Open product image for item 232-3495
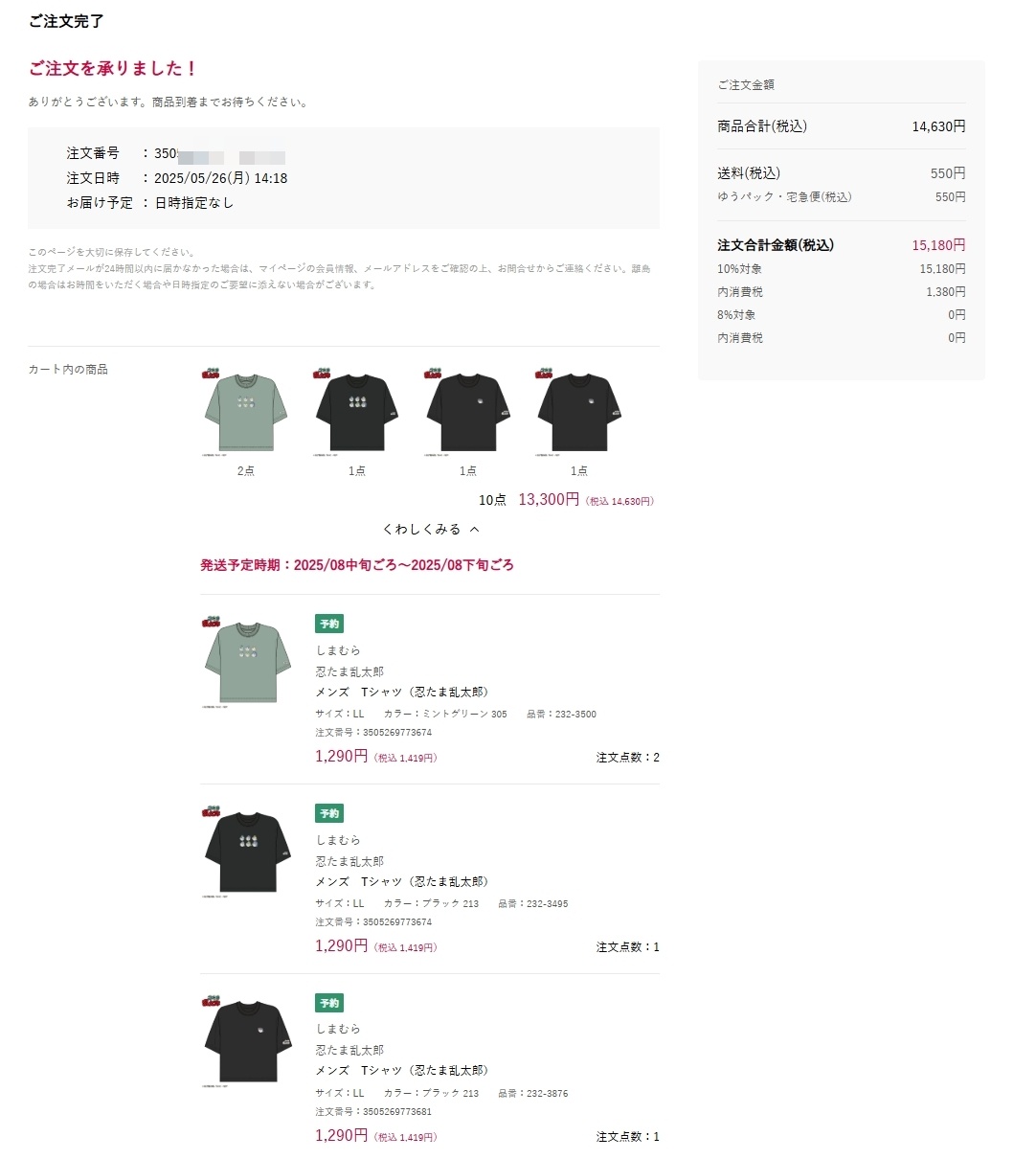Screen dimensions: 1036x1159 tap(245, 851)
